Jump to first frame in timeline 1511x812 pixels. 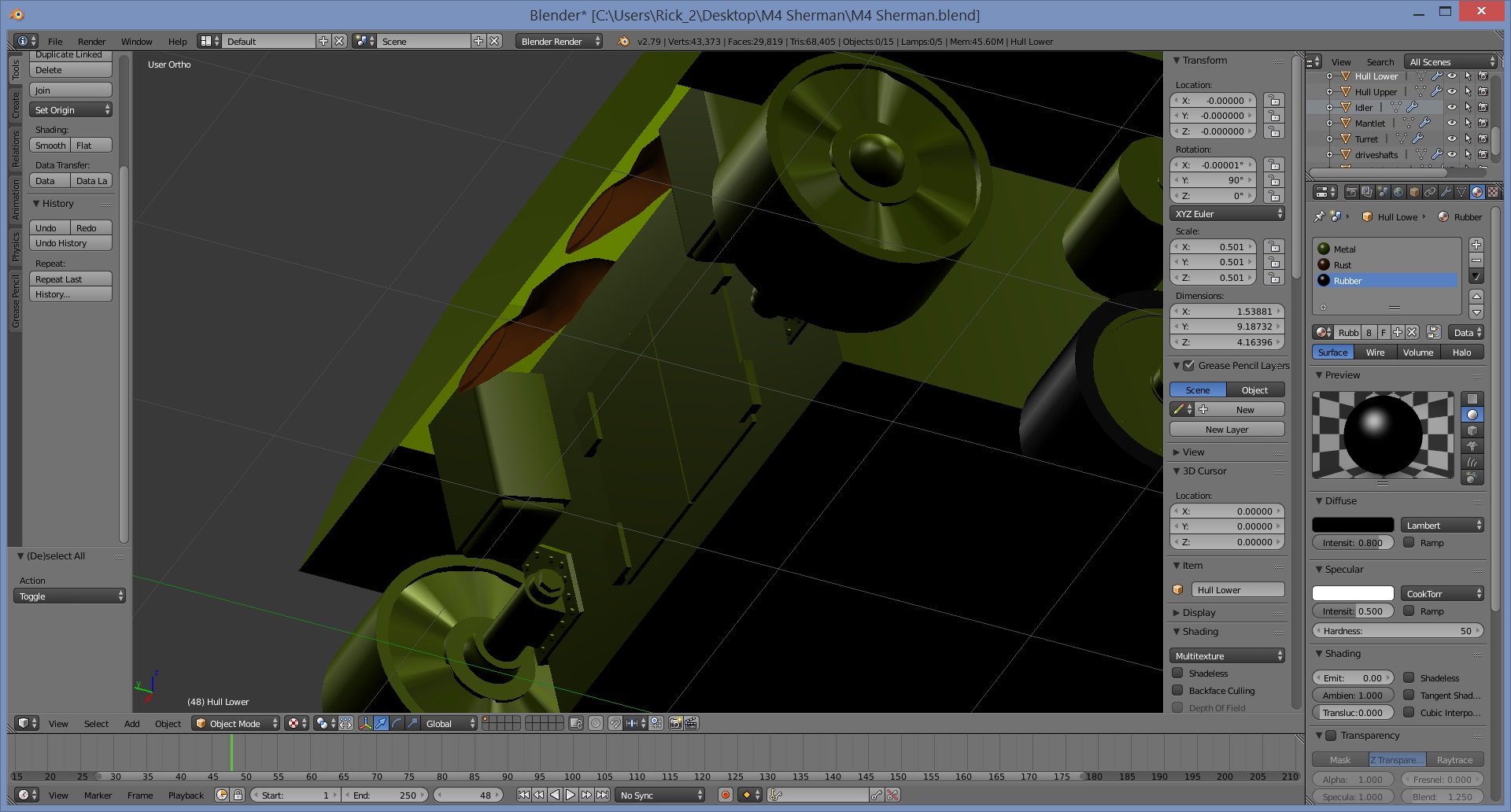click(x=524, y=795)
